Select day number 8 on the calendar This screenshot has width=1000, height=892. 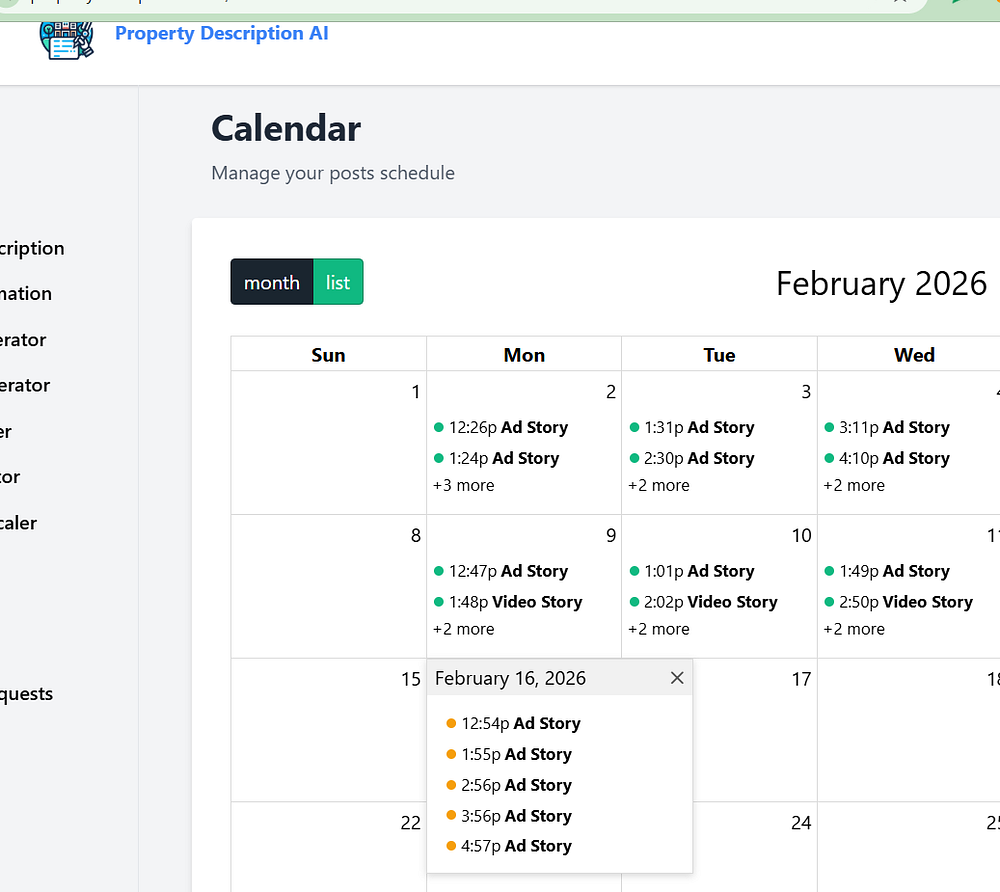pos(416,536)
